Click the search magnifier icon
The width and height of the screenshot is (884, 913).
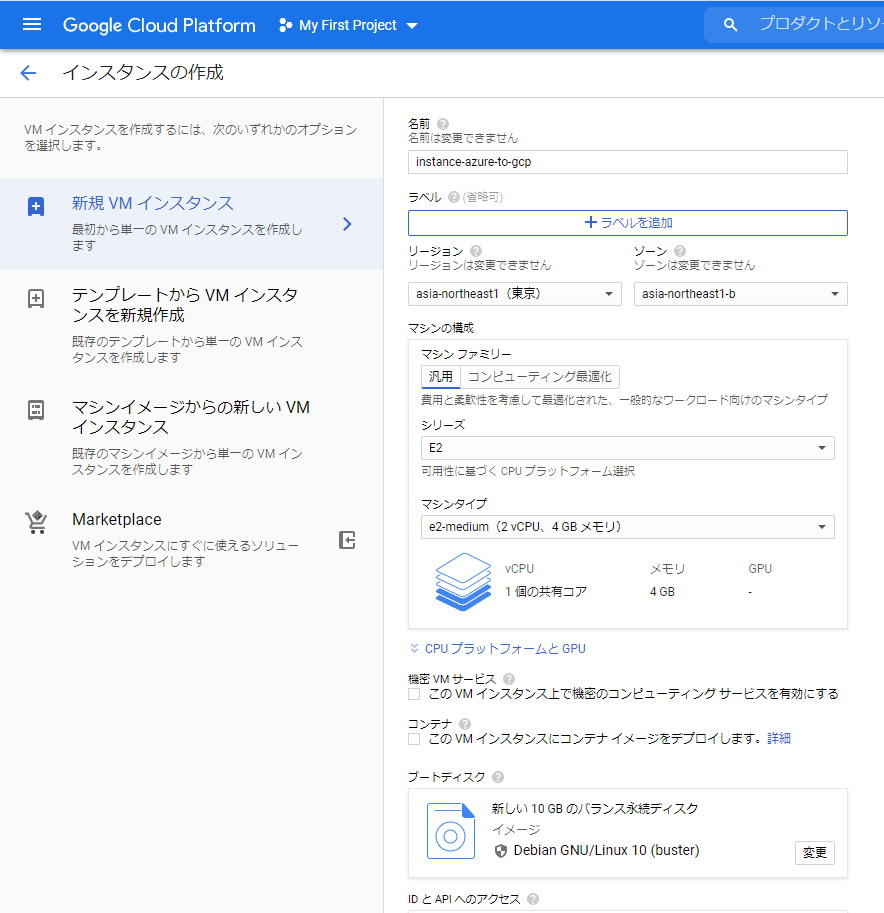730,25
